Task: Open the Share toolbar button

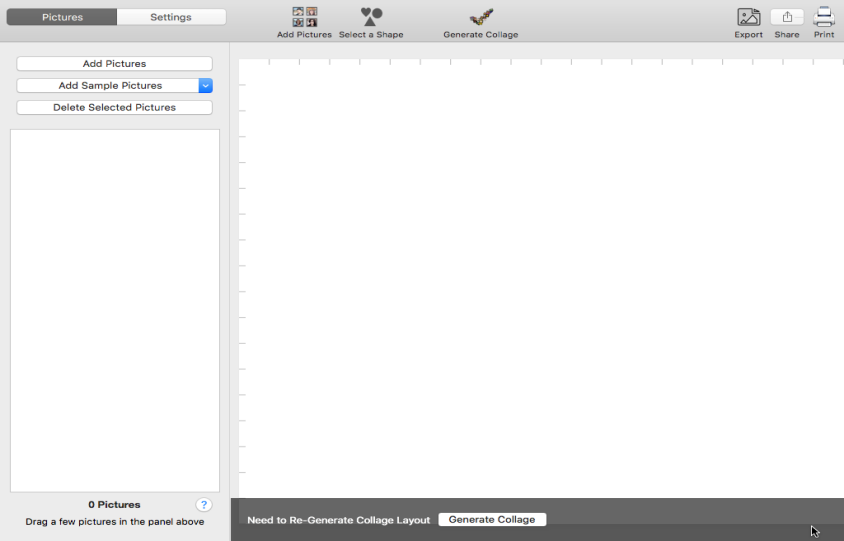Action: tap(787, 17)
